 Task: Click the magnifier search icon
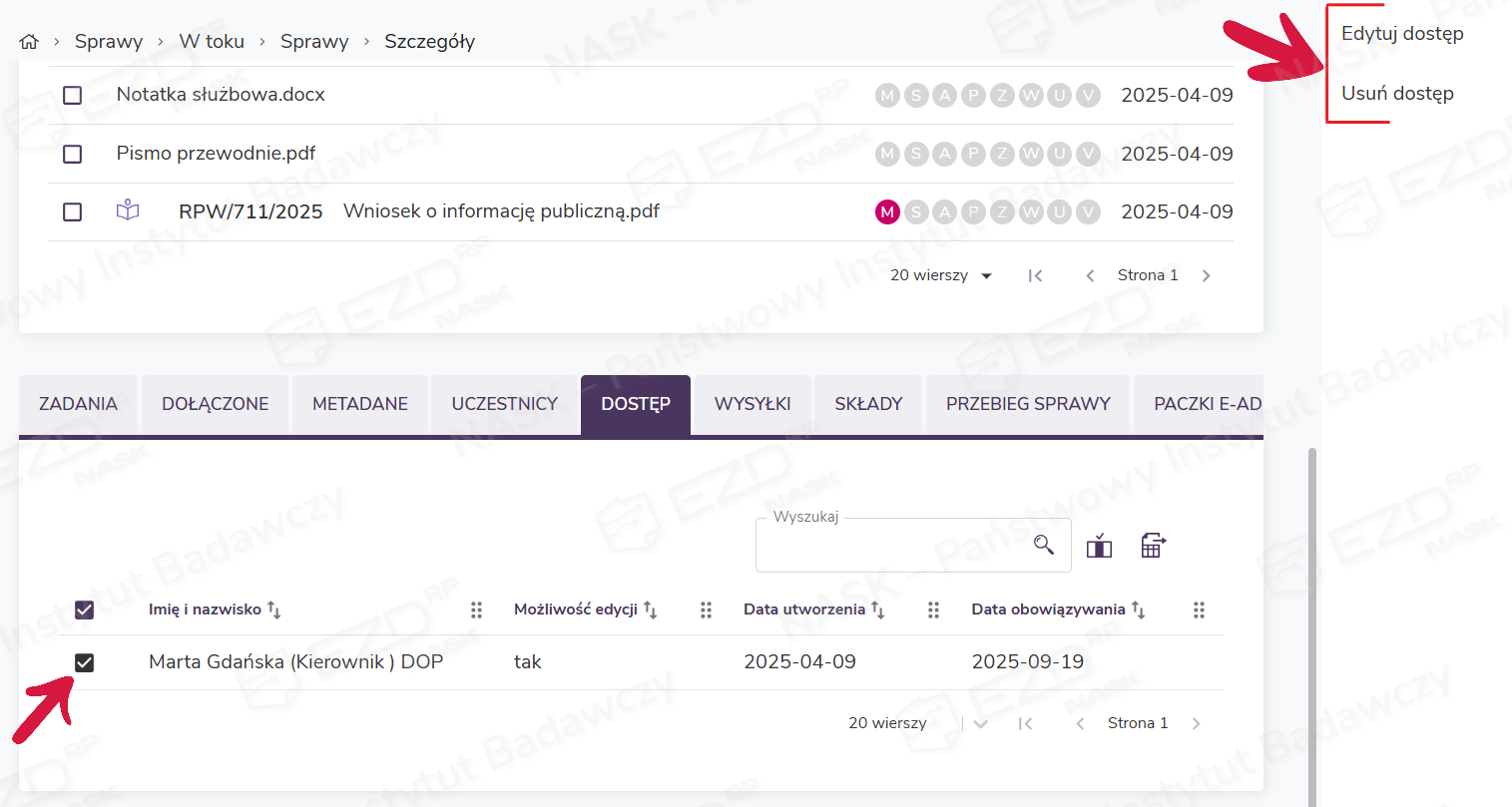coord(1044,545)
